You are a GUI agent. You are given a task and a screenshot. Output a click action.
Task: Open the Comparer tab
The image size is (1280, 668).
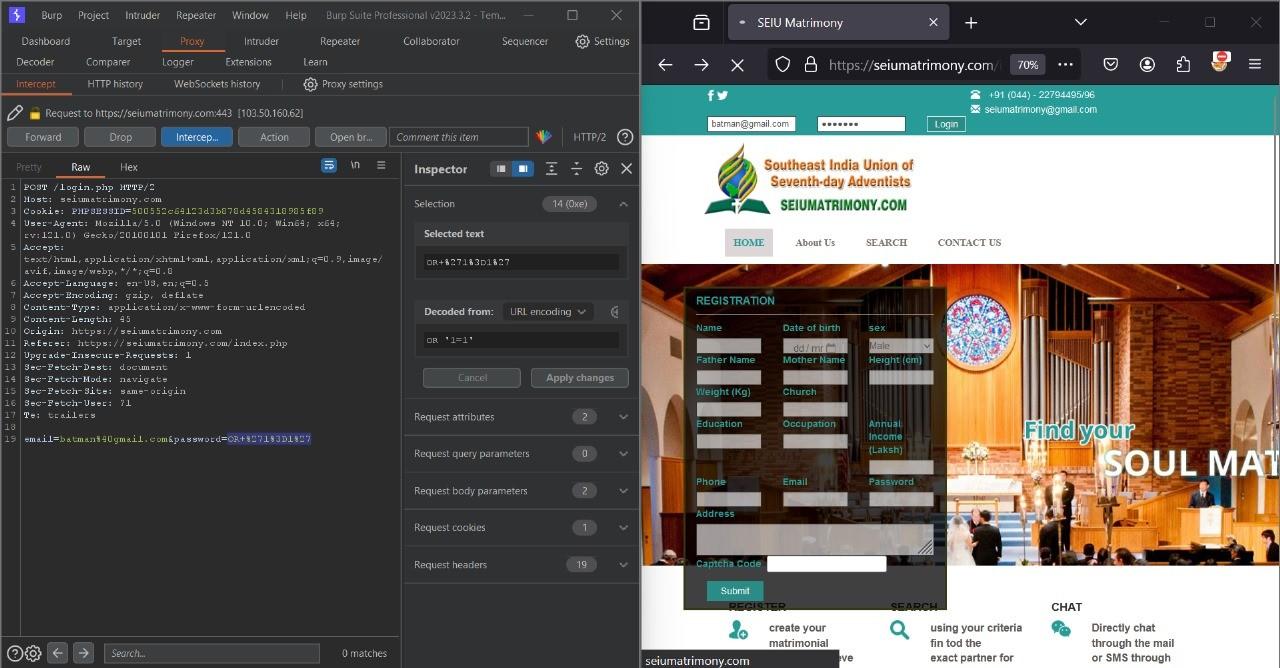pyautogui.click(x=108, y=62)
